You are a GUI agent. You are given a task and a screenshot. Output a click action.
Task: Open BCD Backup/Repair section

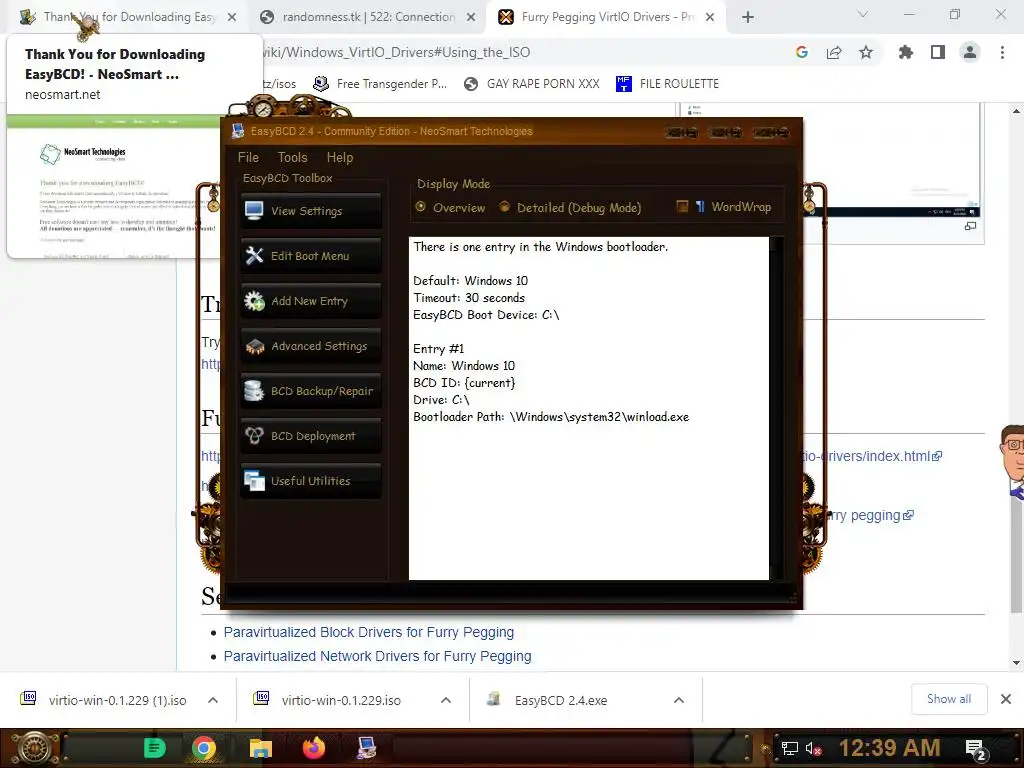[311, 391]
